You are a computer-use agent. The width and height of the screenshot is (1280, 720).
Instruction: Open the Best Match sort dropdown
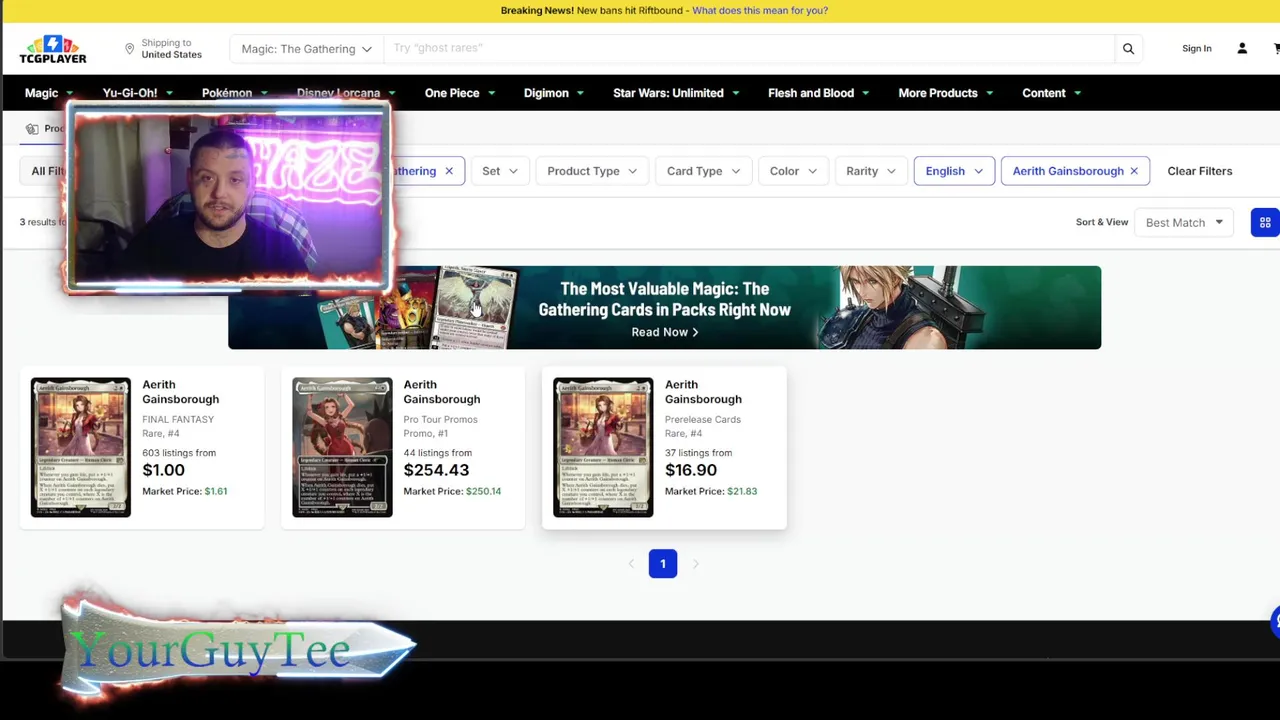1184,223
